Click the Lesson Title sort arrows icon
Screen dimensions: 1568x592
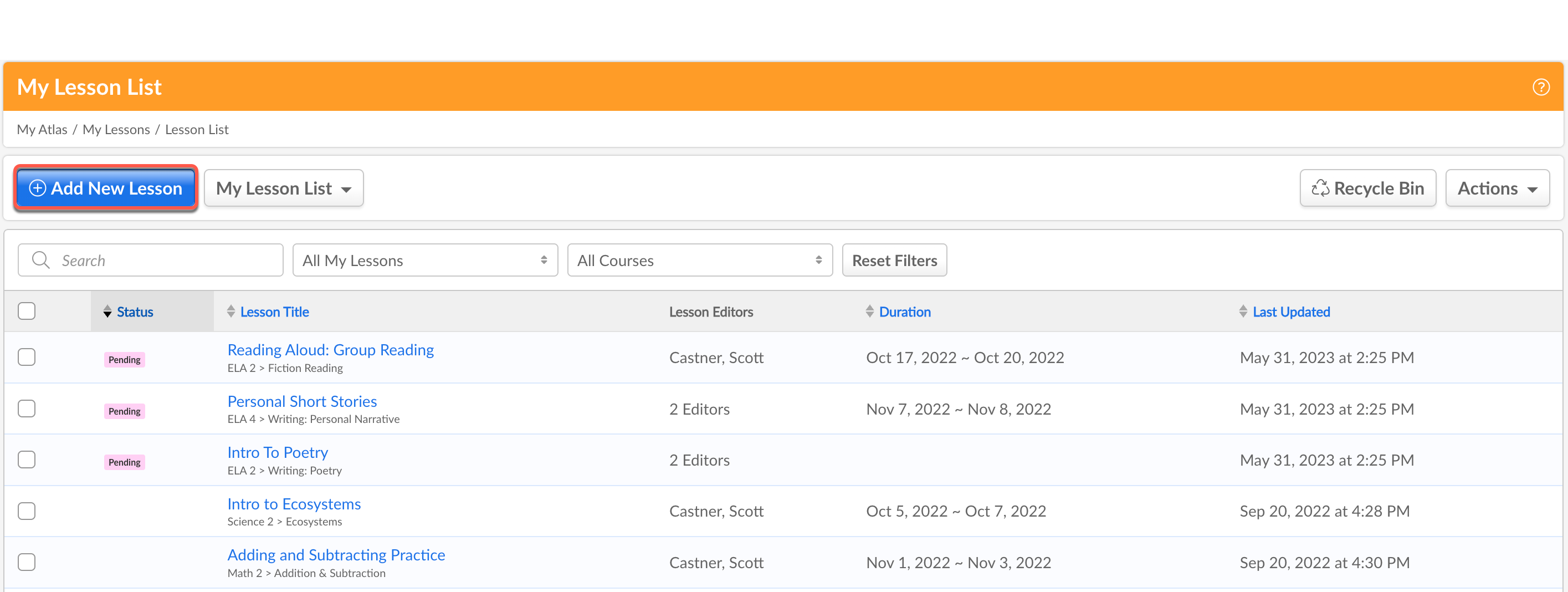coord(230,312)
